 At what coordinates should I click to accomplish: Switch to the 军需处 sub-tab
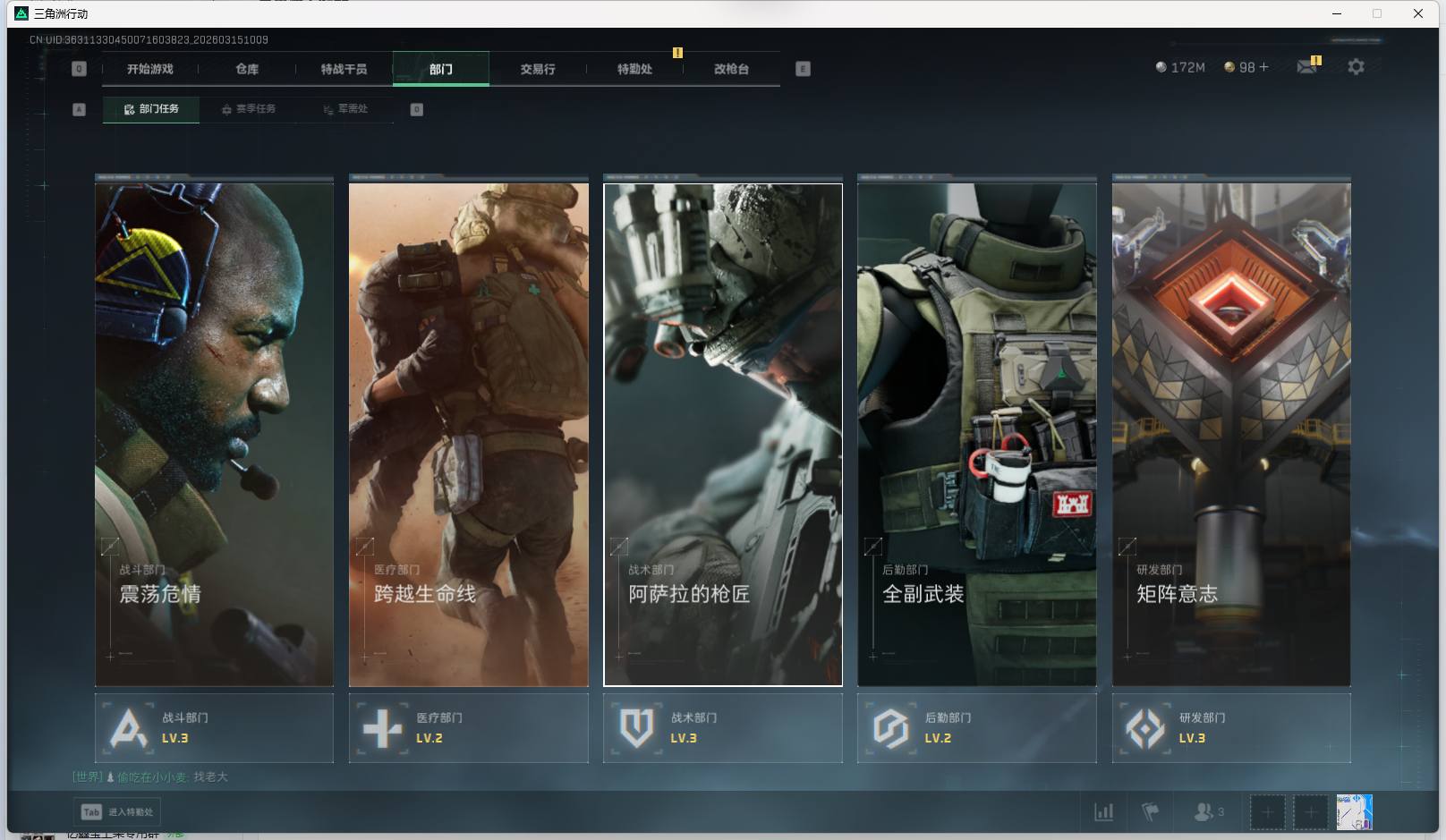(345, 109)
